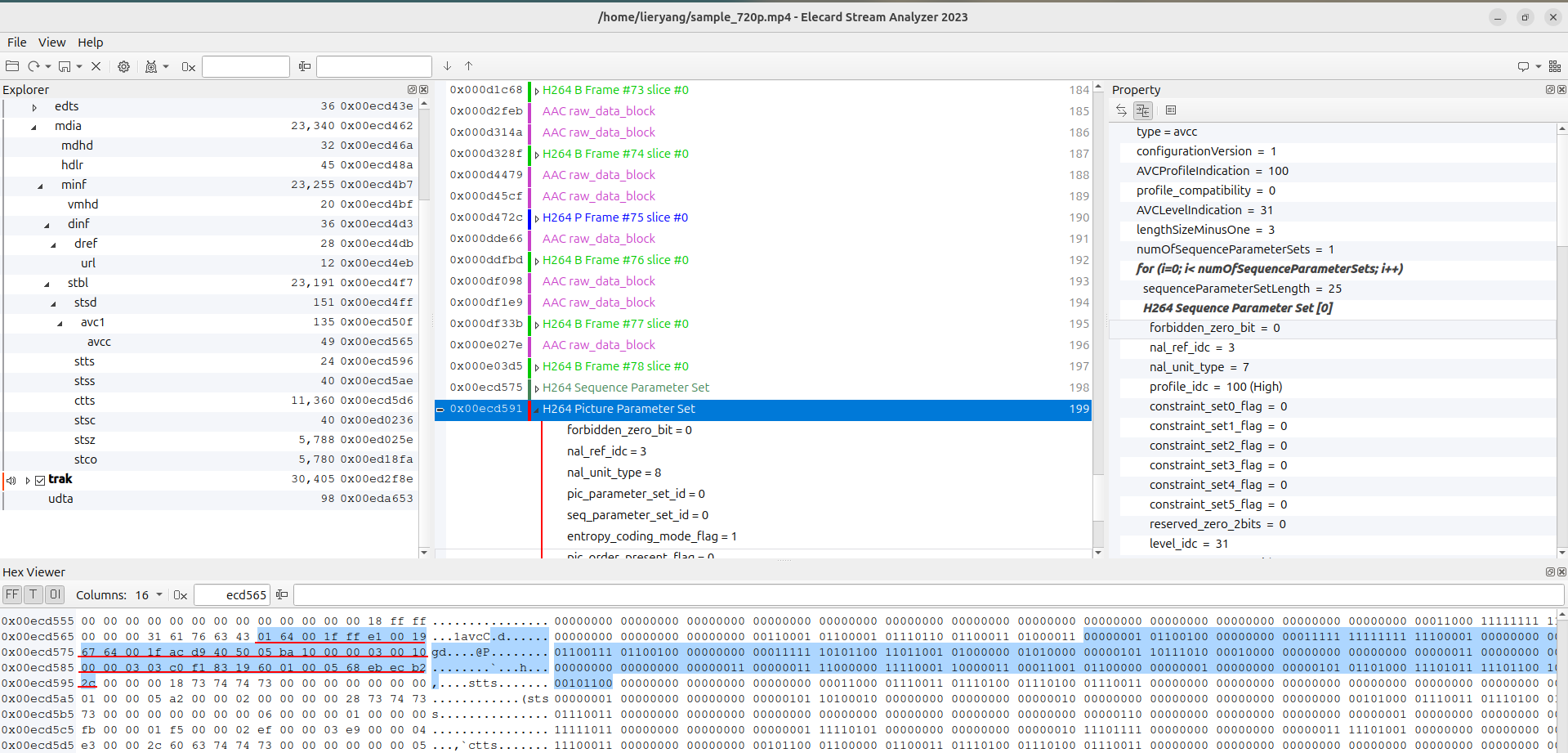Focus the hex offset field showing ecd565

click(232, 595)
